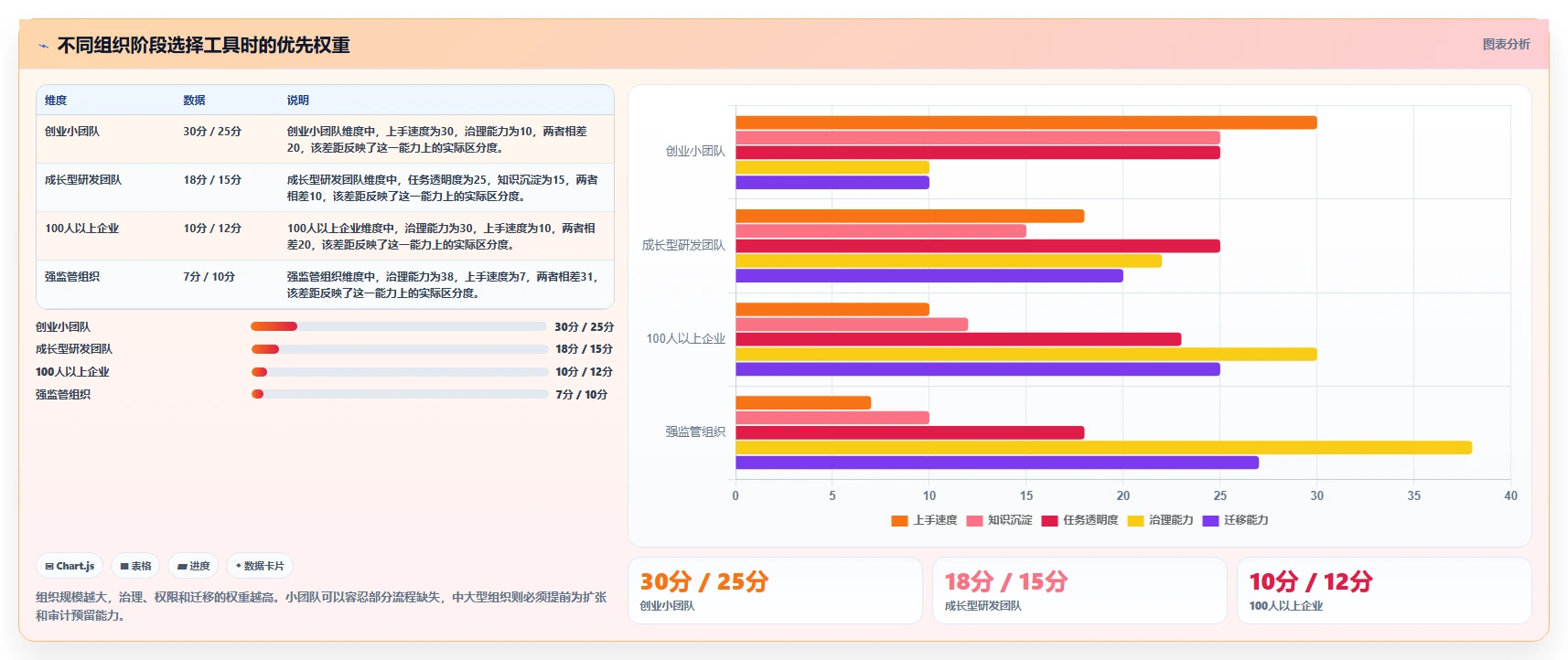The width and height of the screenshot is (1568, 660).
Task: Click the progress bar in the 强监管组织 progress row
Action: coord(400,394)
